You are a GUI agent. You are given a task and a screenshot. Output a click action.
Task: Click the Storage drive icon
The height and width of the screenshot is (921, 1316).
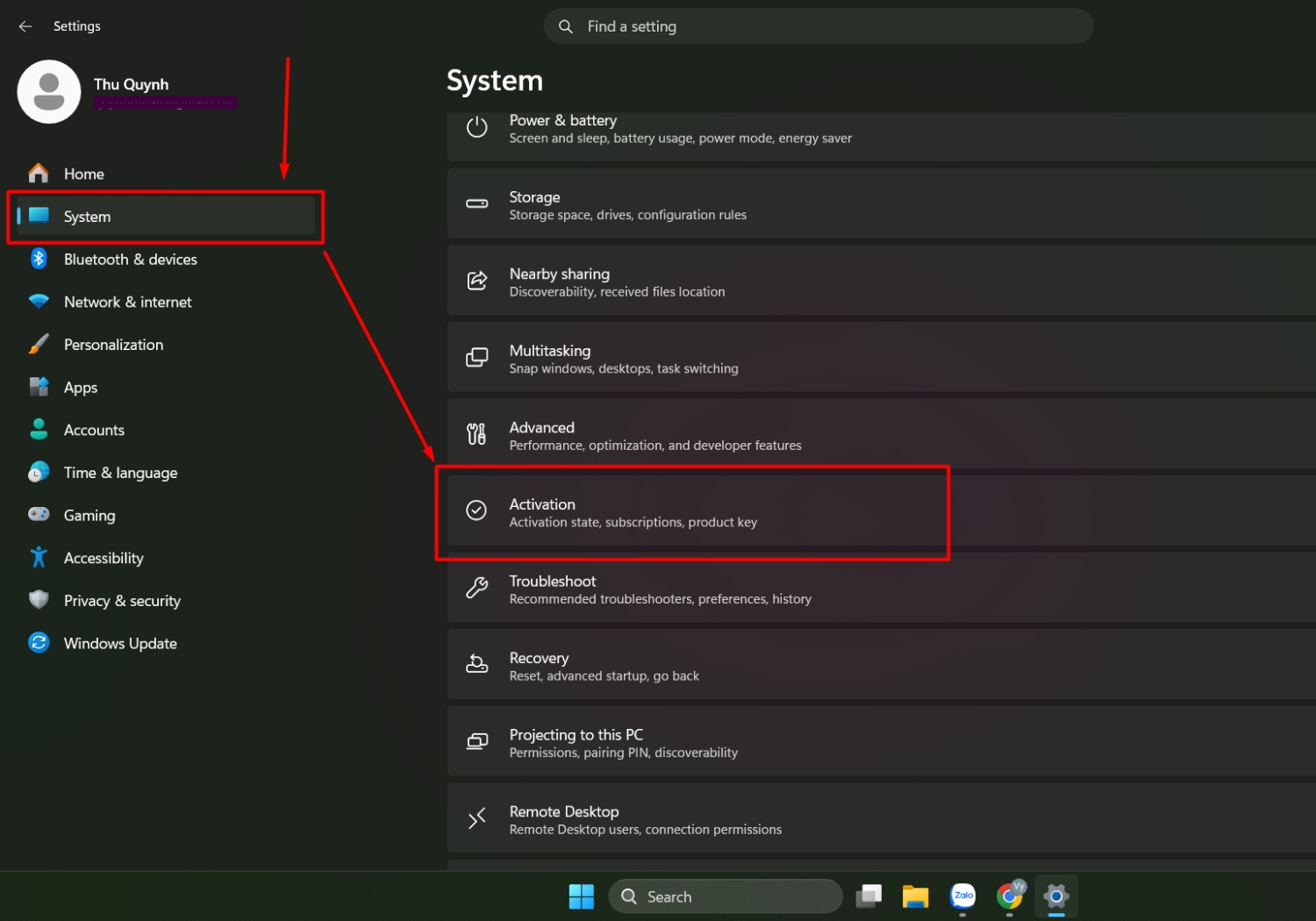pos(477,203)
